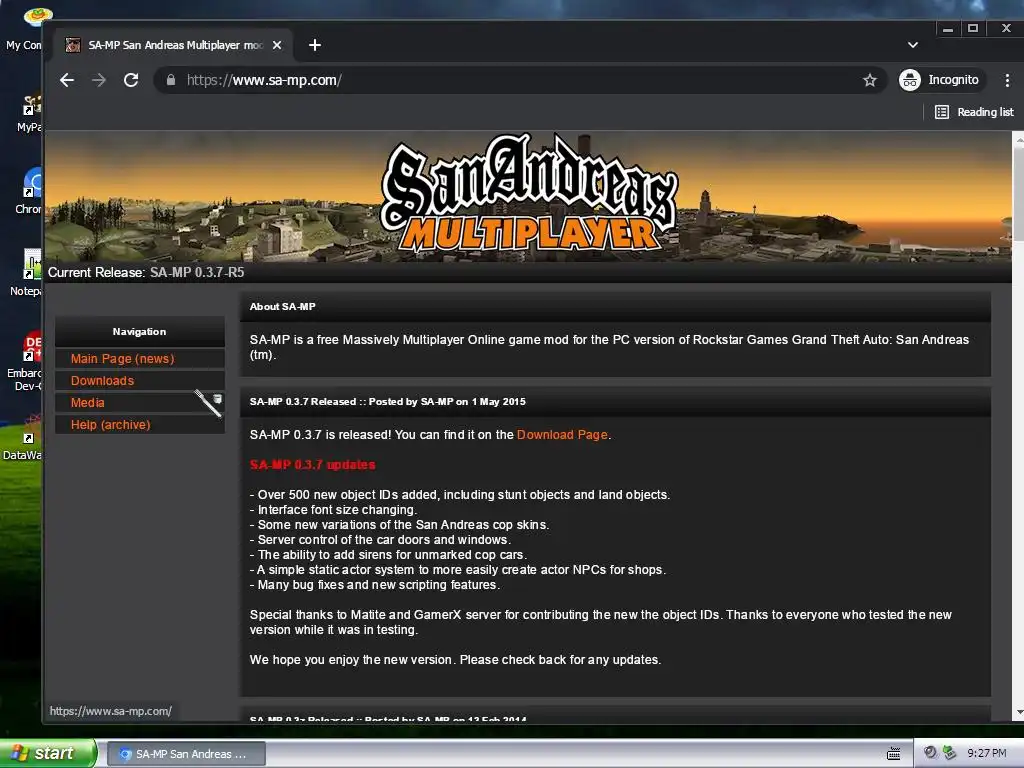Click the network system tray icon

(949, 753)
